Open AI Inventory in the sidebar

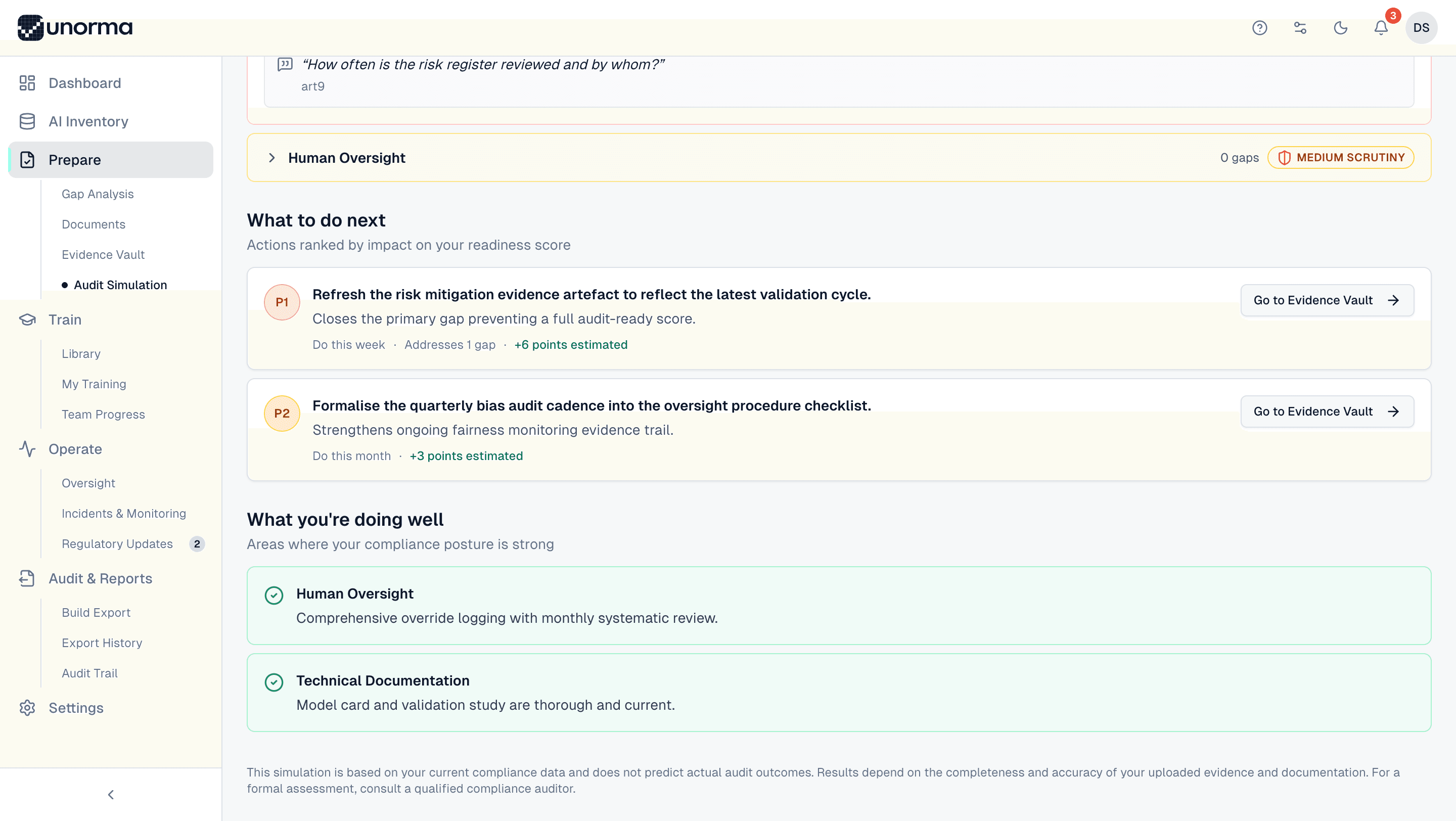click(111, 121)
